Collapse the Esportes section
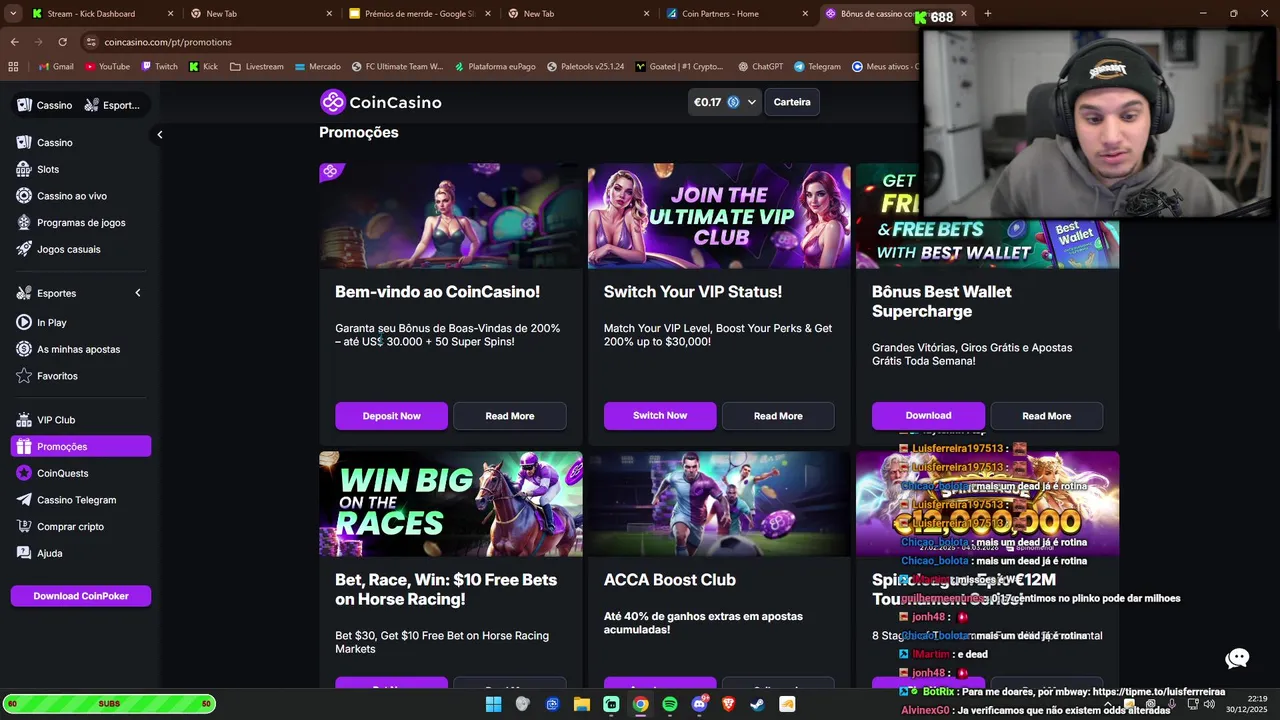This screenshot has width=1280, height=720. 137,293
